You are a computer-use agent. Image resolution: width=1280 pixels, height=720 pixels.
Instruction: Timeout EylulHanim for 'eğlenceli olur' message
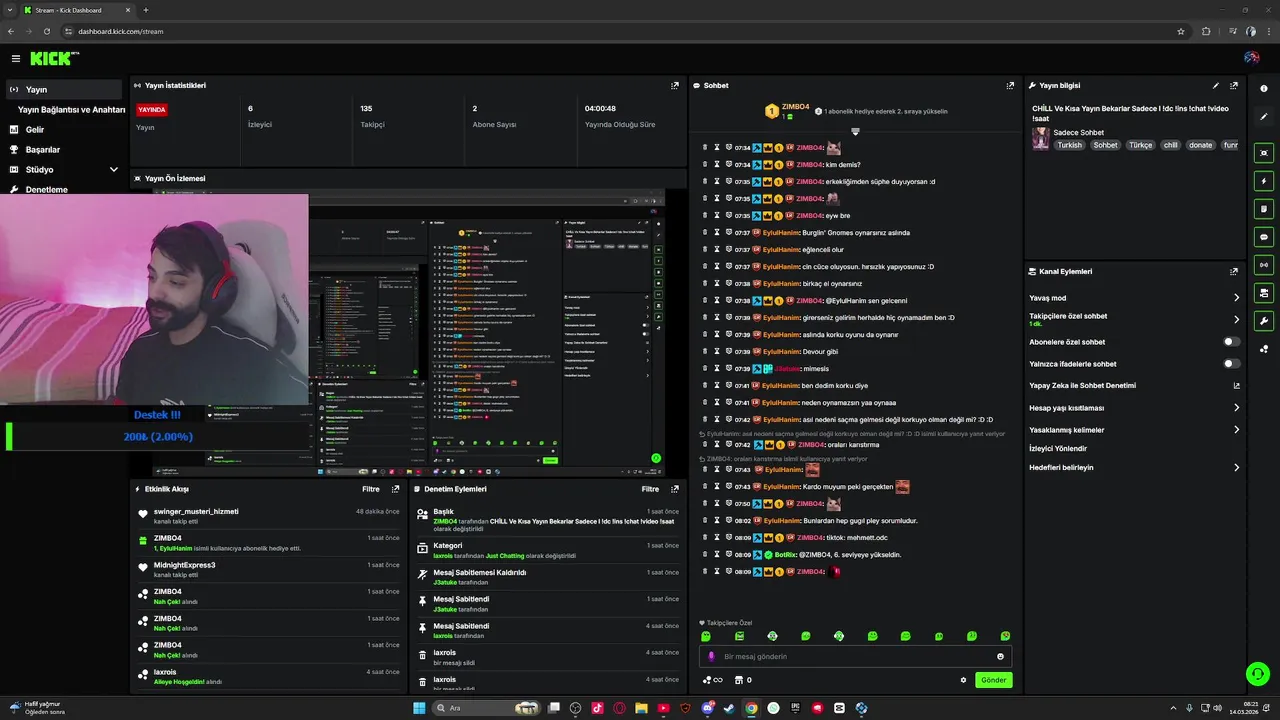716,249
